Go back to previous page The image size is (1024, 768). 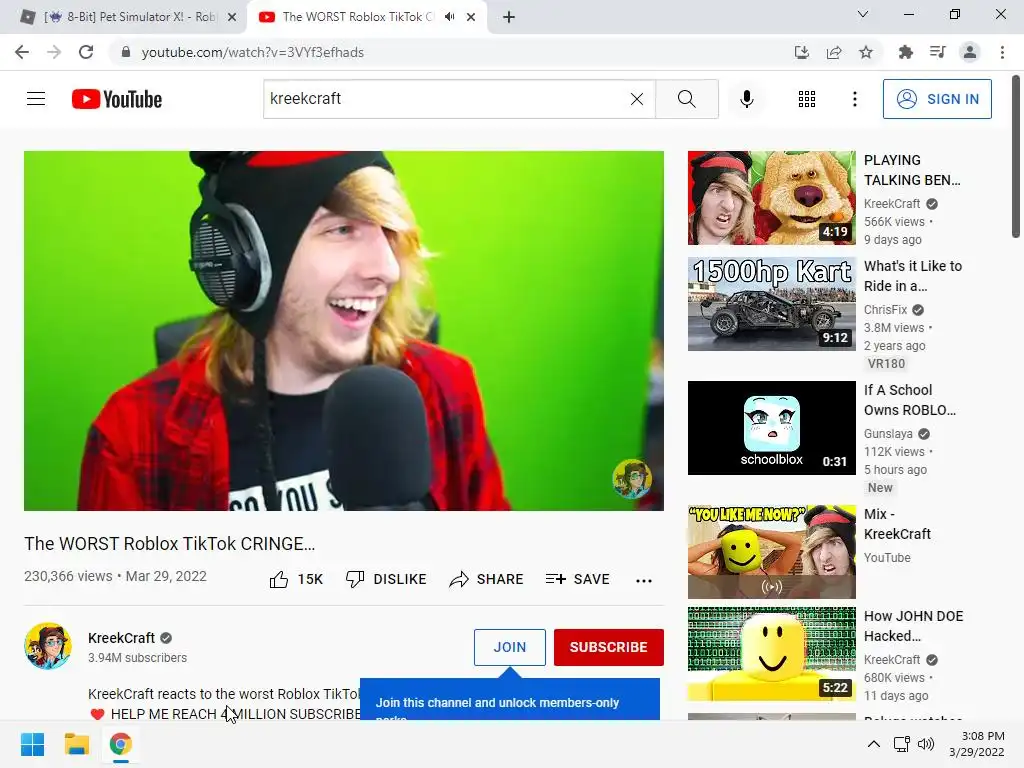[x=22, y=52]
